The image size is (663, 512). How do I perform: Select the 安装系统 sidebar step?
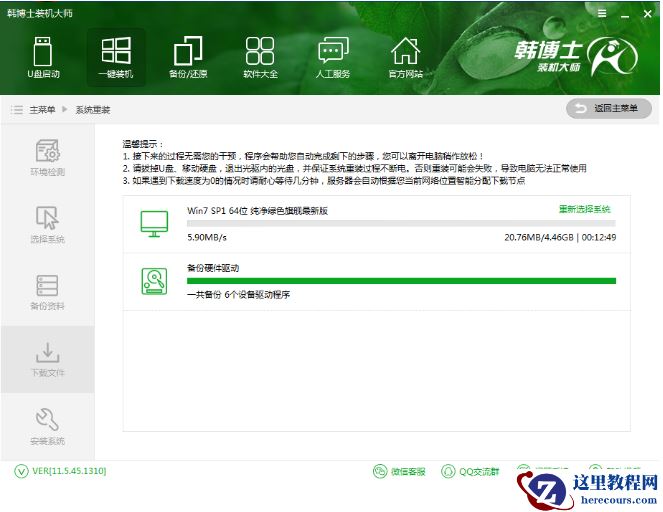47,427
